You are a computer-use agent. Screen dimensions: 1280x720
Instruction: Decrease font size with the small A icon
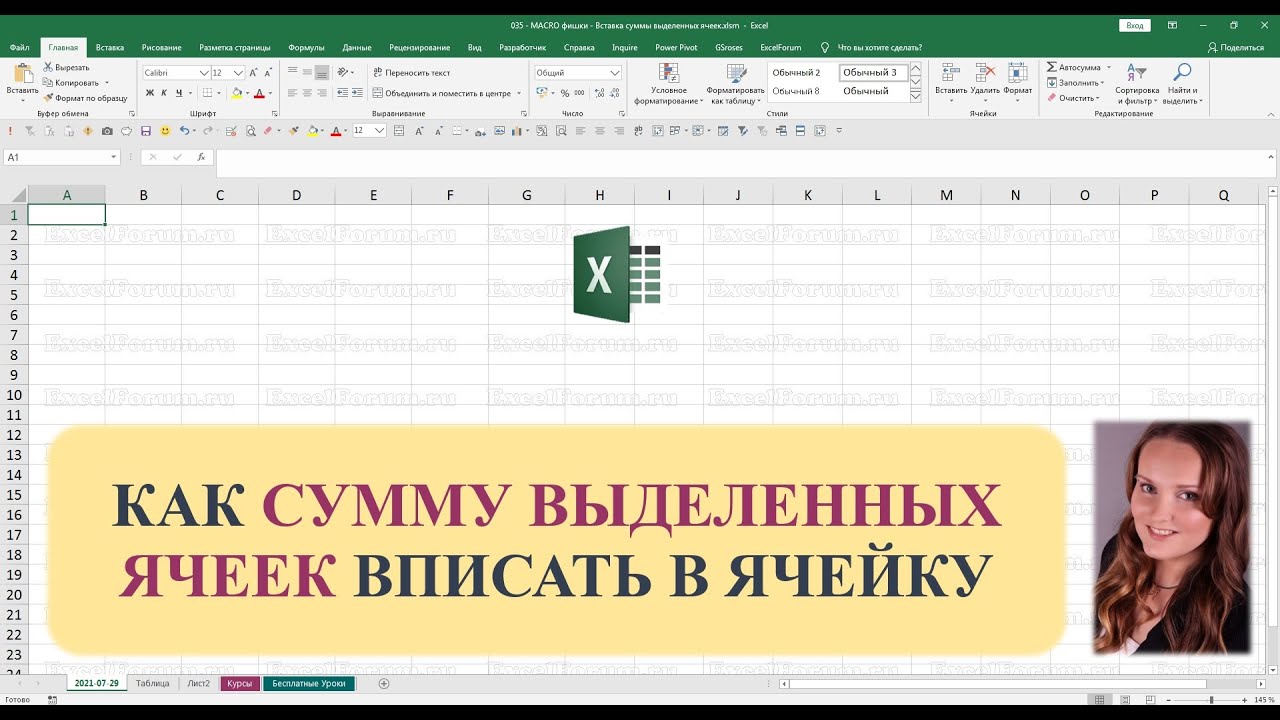click(269, 73)
